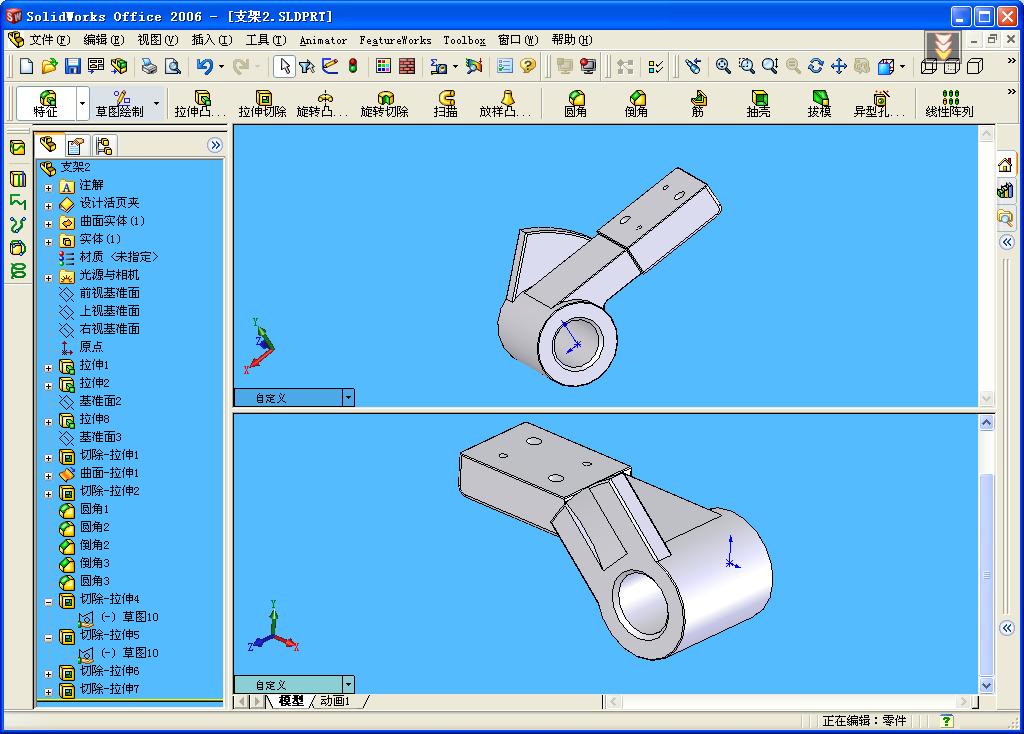Click the Shell (抽壳) tool
The height and width of the screenshot is (734, 1024).
pos(758,104)
